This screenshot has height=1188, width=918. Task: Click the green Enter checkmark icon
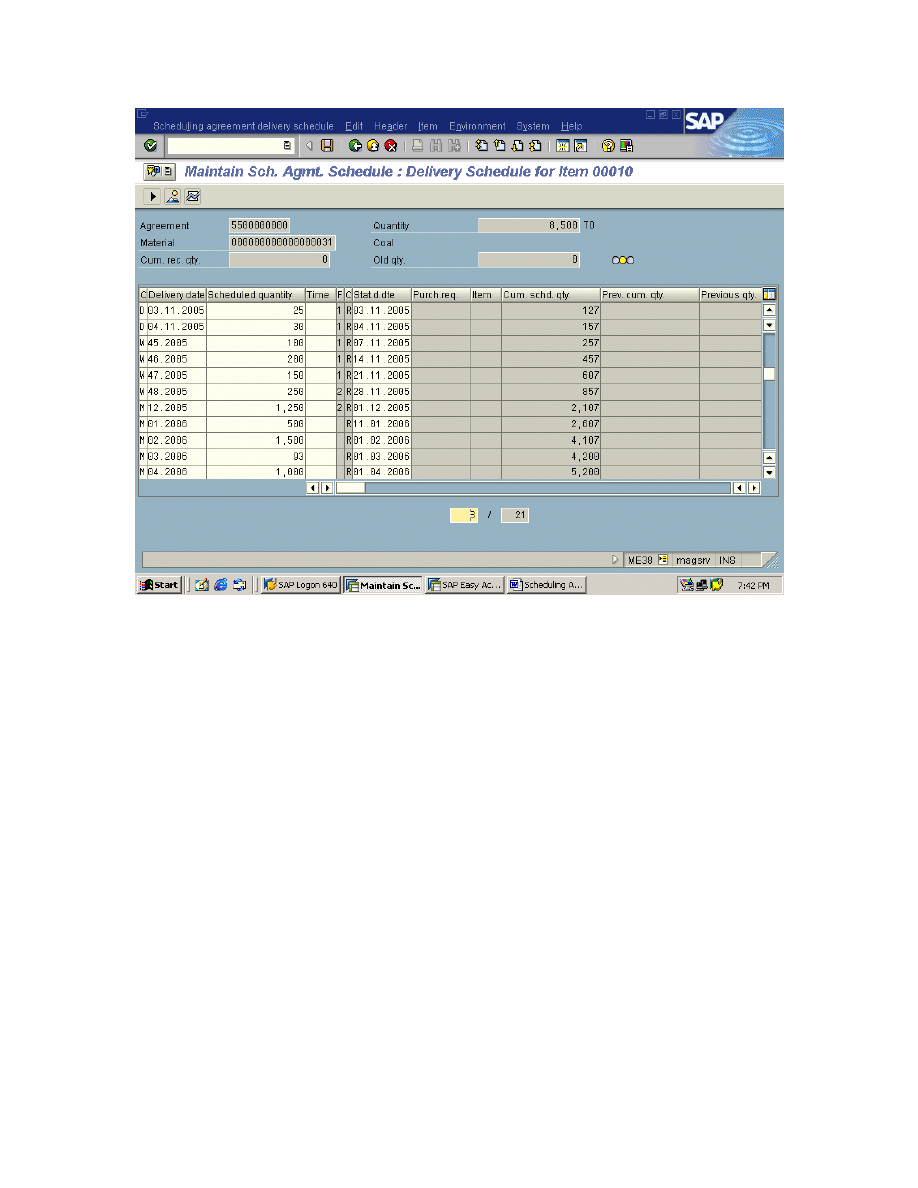pos(150,146)
